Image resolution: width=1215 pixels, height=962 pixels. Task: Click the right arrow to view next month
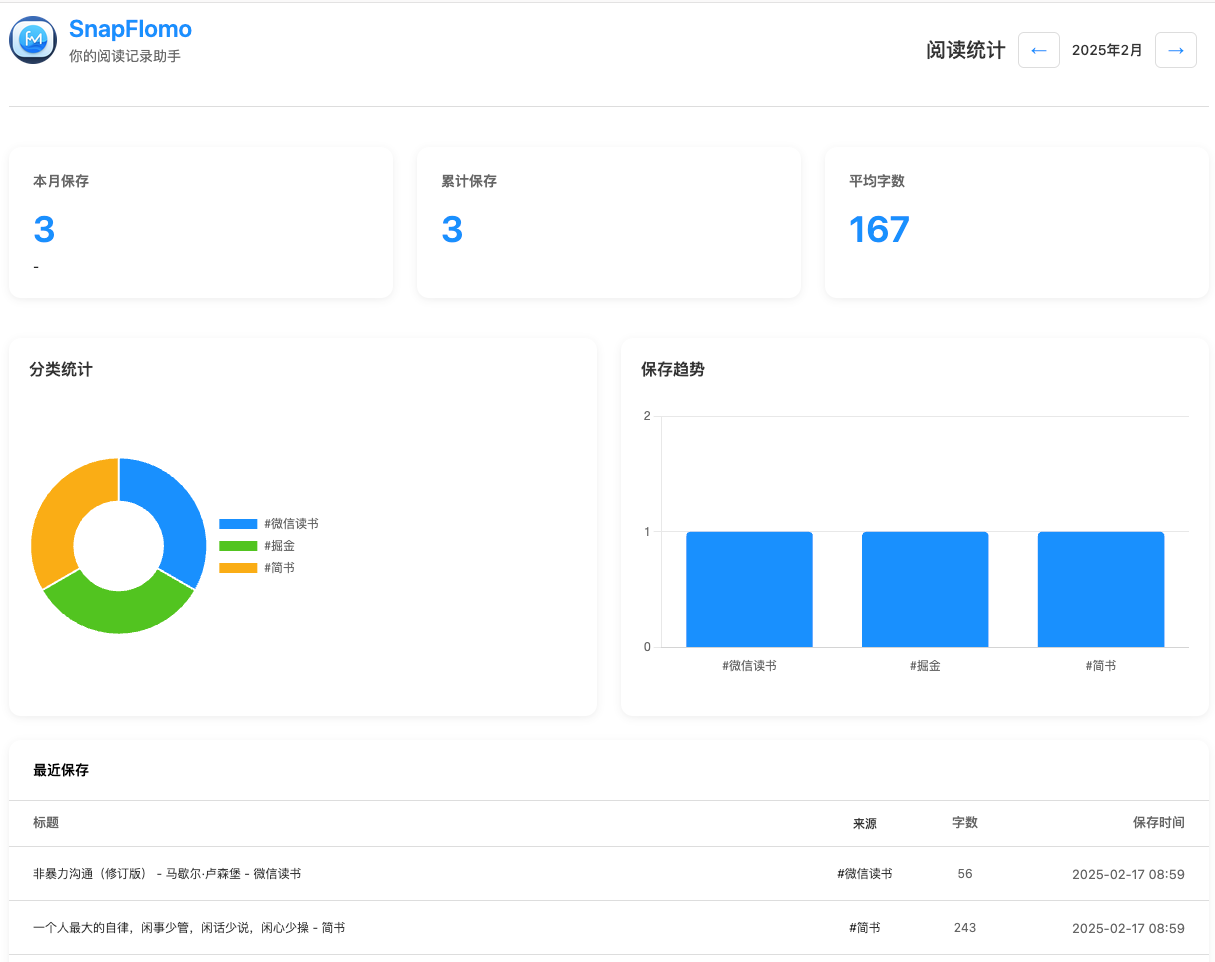point(1176,49)
